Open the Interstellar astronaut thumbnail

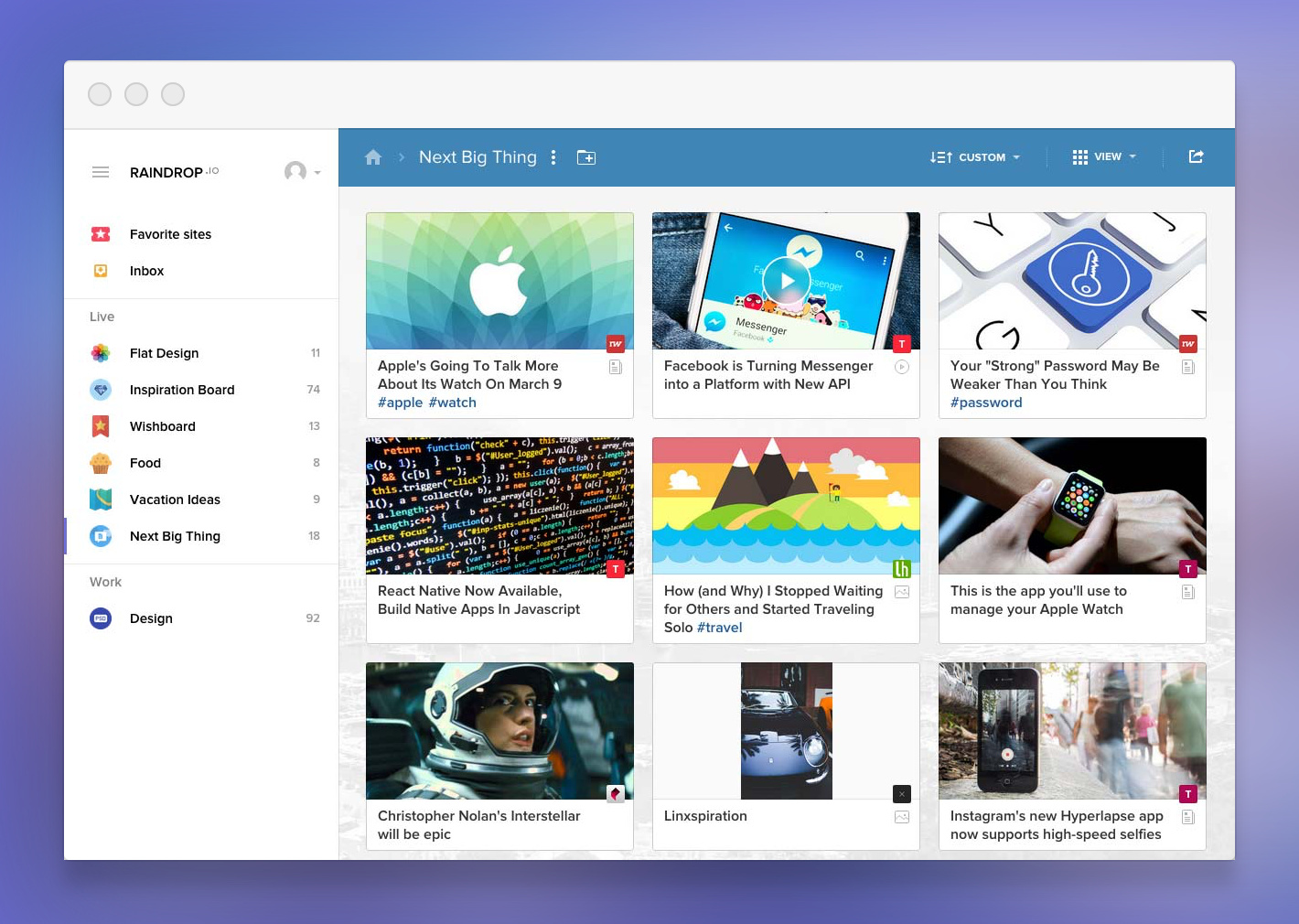(x=499, y=731)
